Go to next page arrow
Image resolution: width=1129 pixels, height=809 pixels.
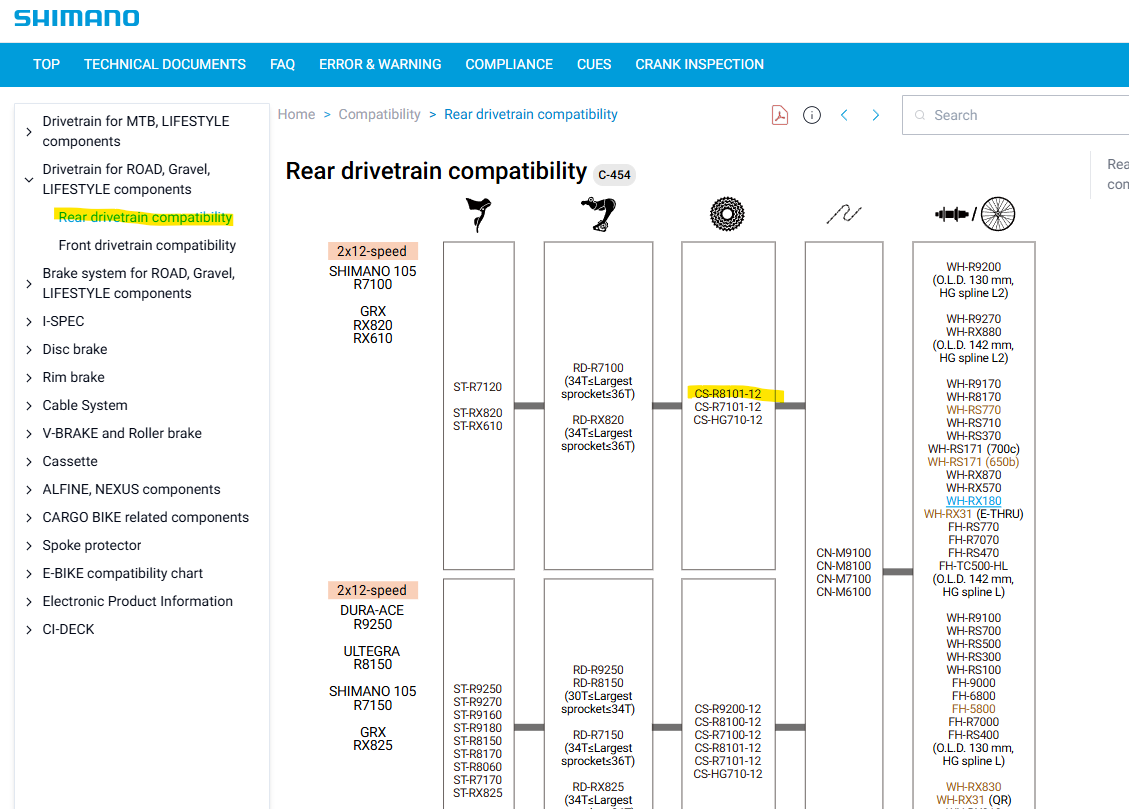[876, 115]
